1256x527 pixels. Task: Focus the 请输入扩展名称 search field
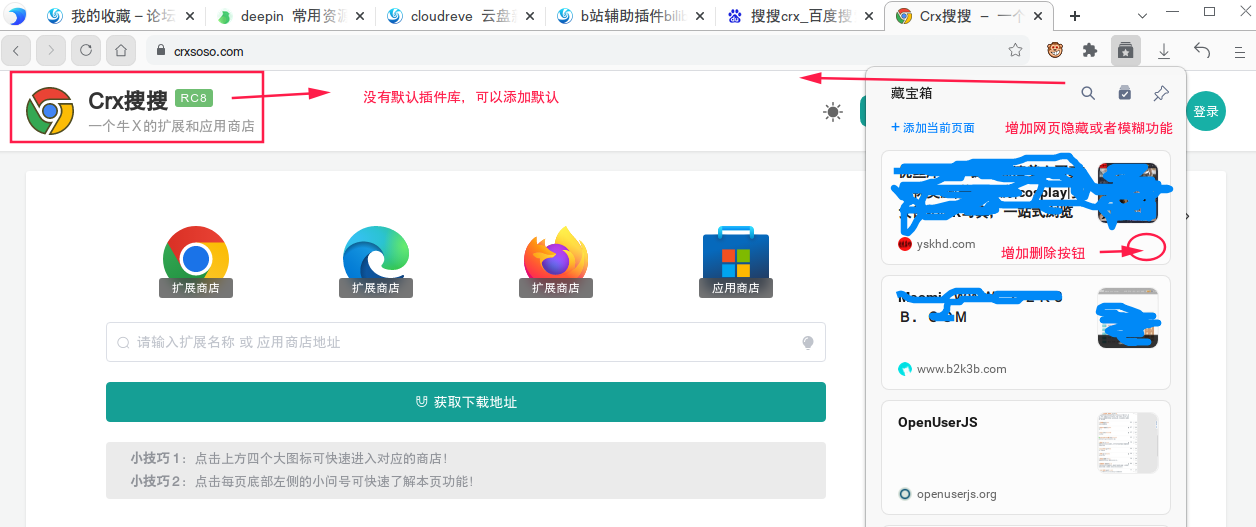coord(466,342)
